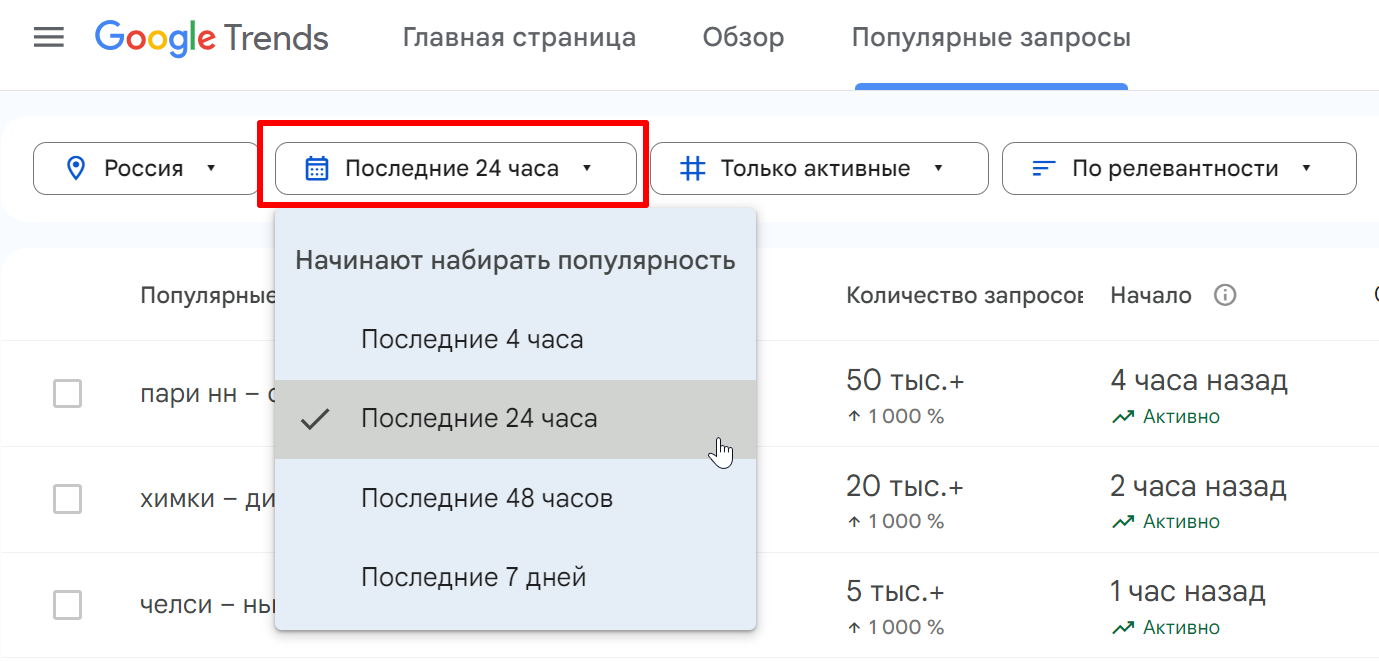Screen dimensions: 1379x662
Task: Click the calendar icon in time filter
Action: tap(317, 168)
